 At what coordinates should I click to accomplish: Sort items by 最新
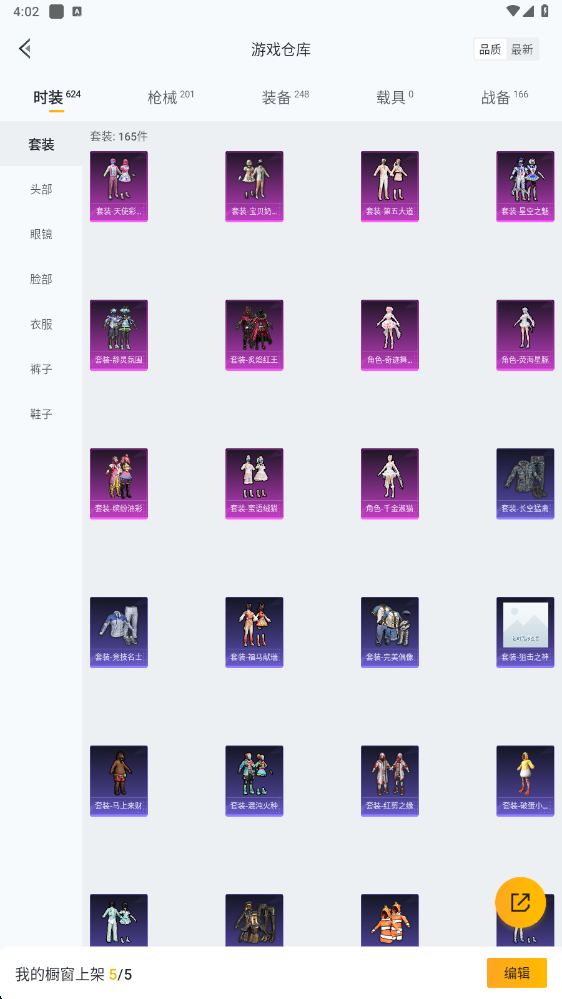pos(522,49)
